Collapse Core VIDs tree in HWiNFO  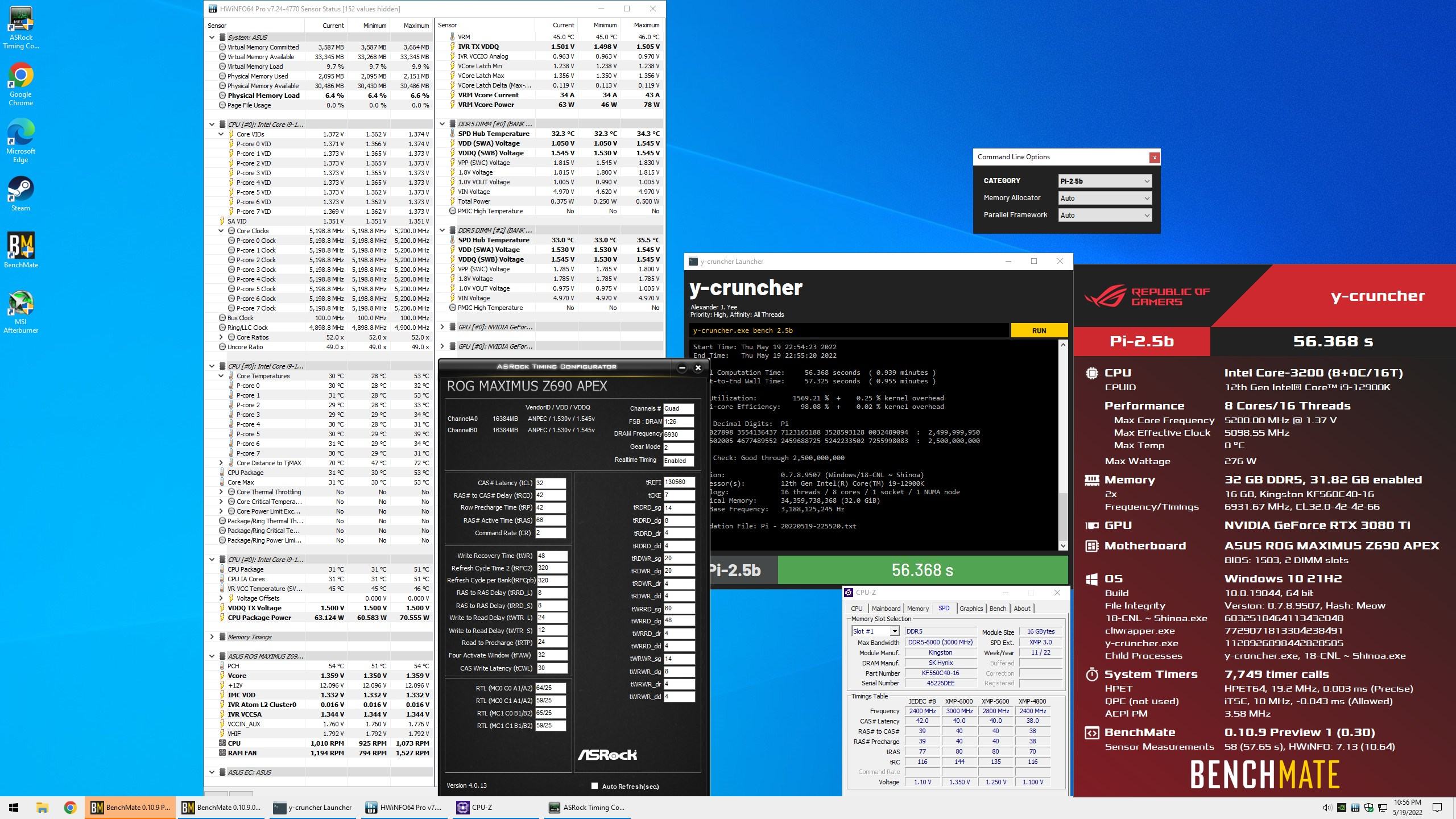(221, 134)
